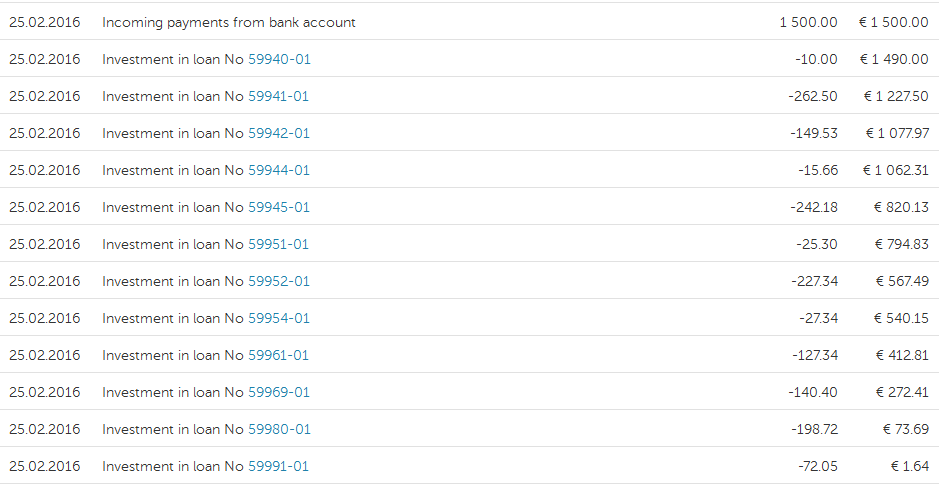Open loan link 59942-01
Screen dimensions: 941x485
pos(279,133)
